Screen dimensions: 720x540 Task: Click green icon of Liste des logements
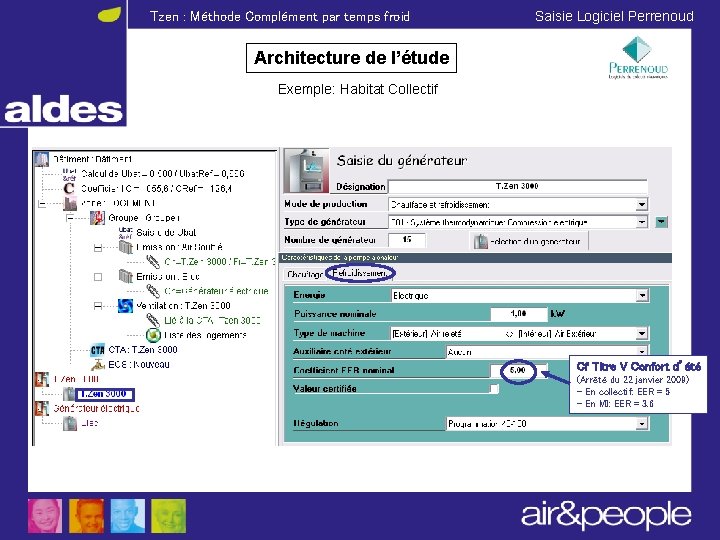pos(153,335)
